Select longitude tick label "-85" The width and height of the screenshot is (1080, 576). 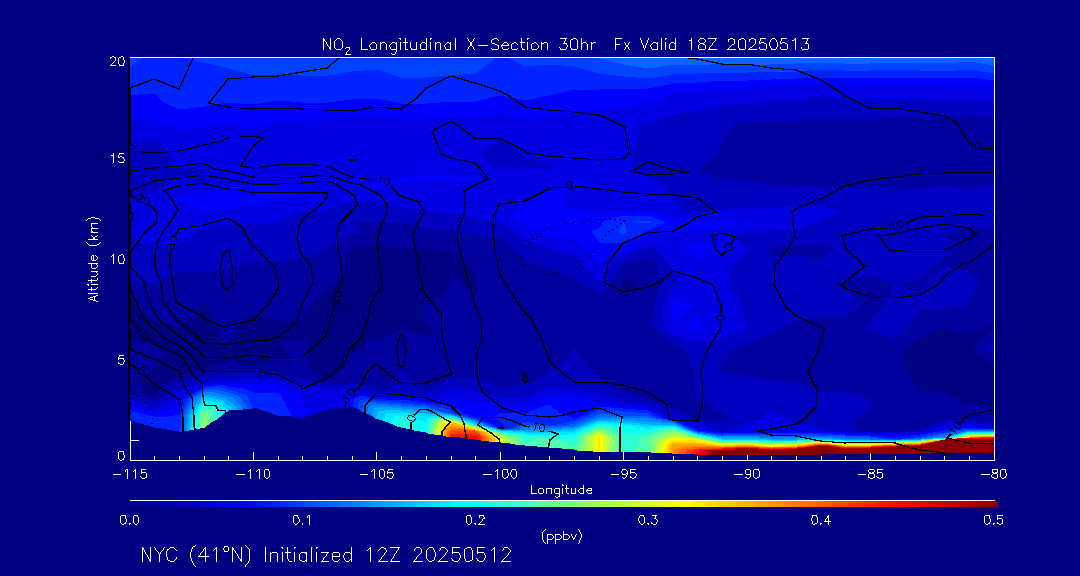coord(870,475)
